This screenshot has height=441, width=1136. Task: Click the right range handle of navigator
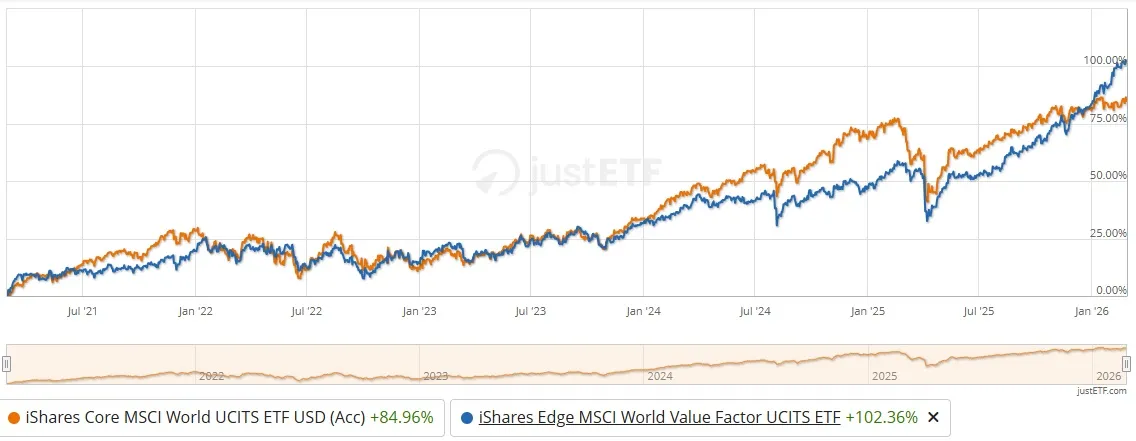pos(1126,364)
